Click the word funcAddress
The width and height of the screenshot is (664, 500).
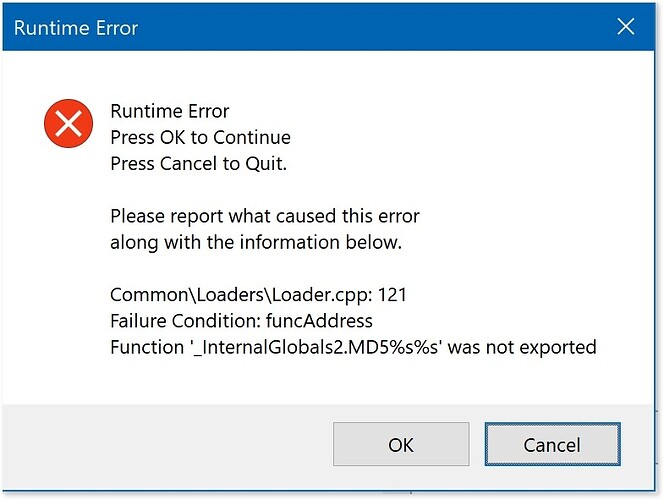tap(319, 321)
